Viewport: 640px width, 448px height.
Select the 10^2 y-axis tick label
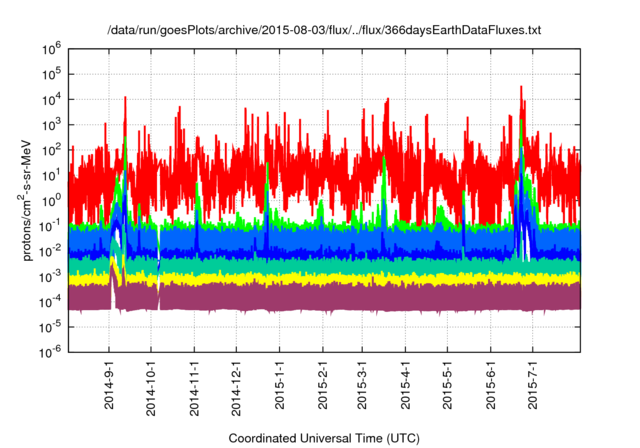51,150
